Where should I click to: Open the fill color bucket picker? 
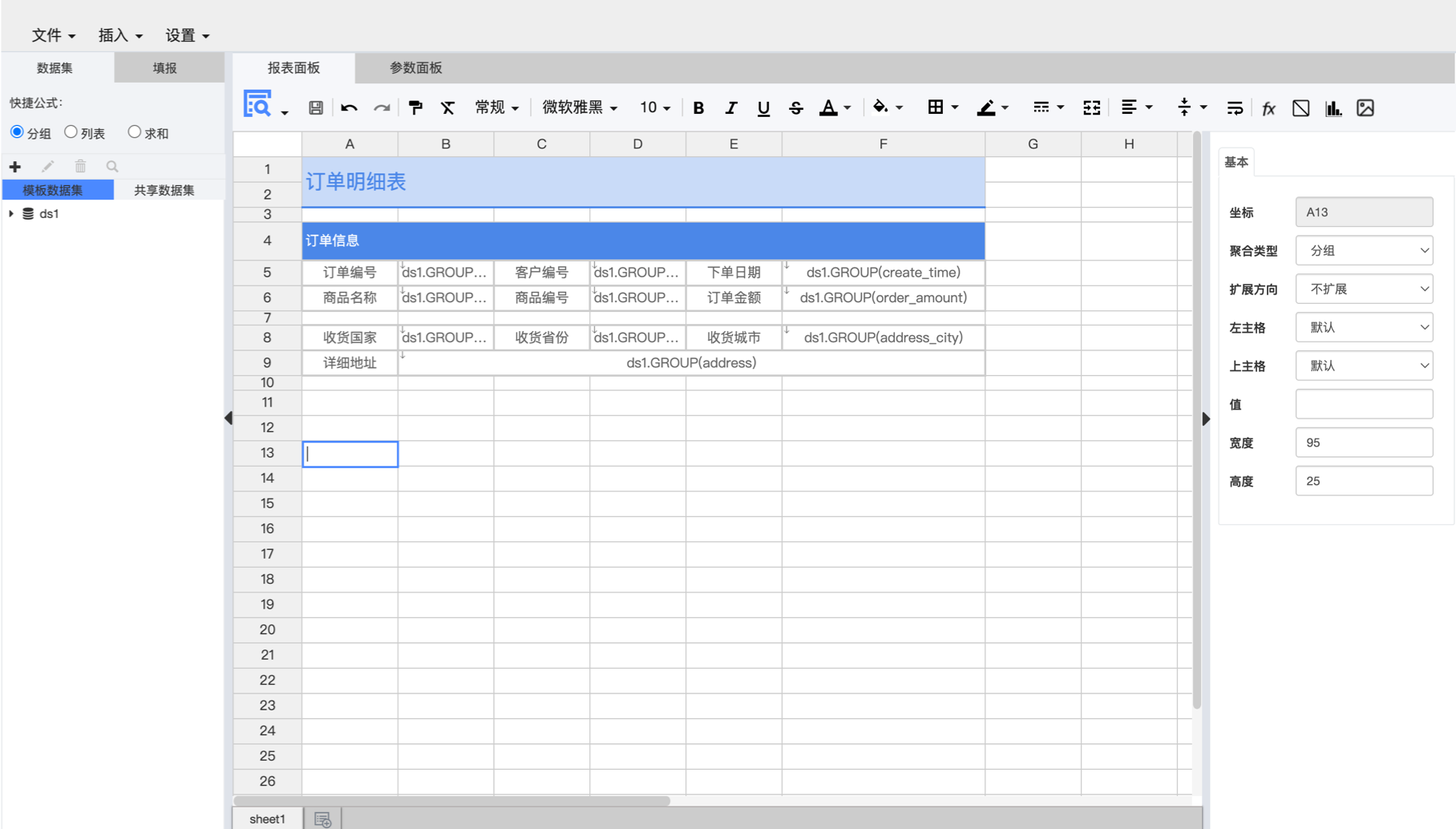coord(887,107)
